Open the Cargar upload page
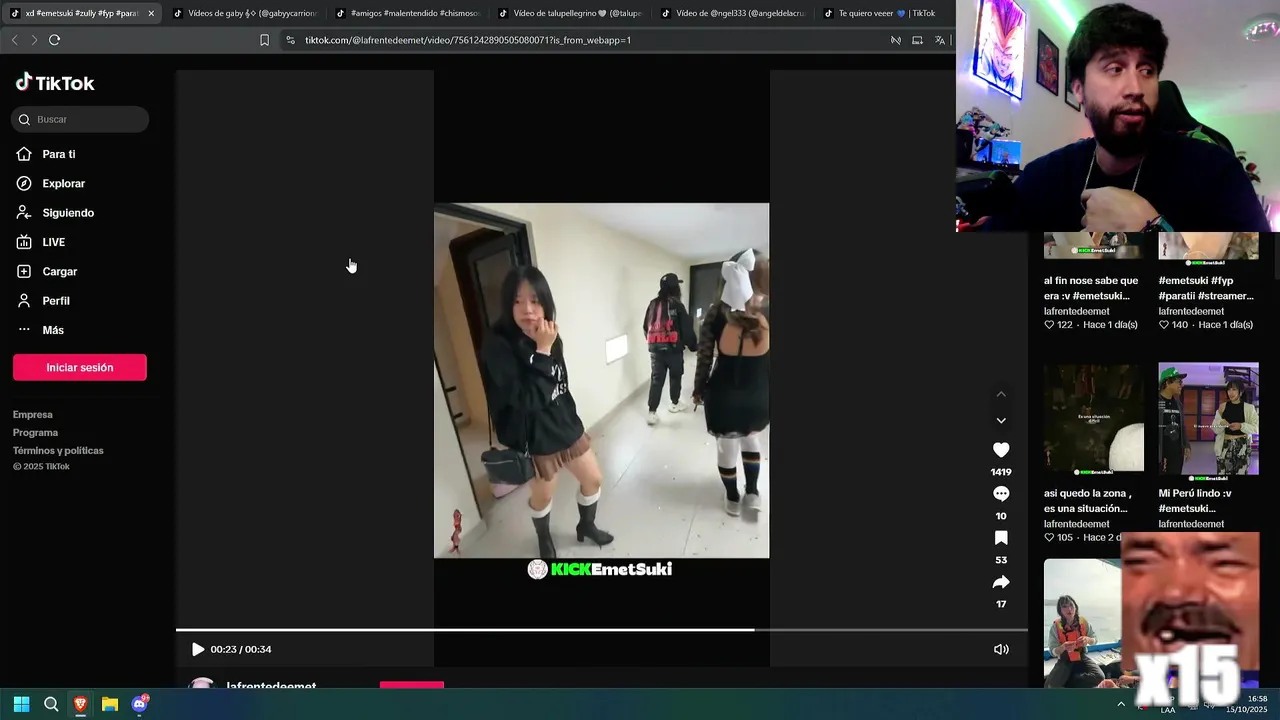The image size is (1280, 720). (47, 271)
